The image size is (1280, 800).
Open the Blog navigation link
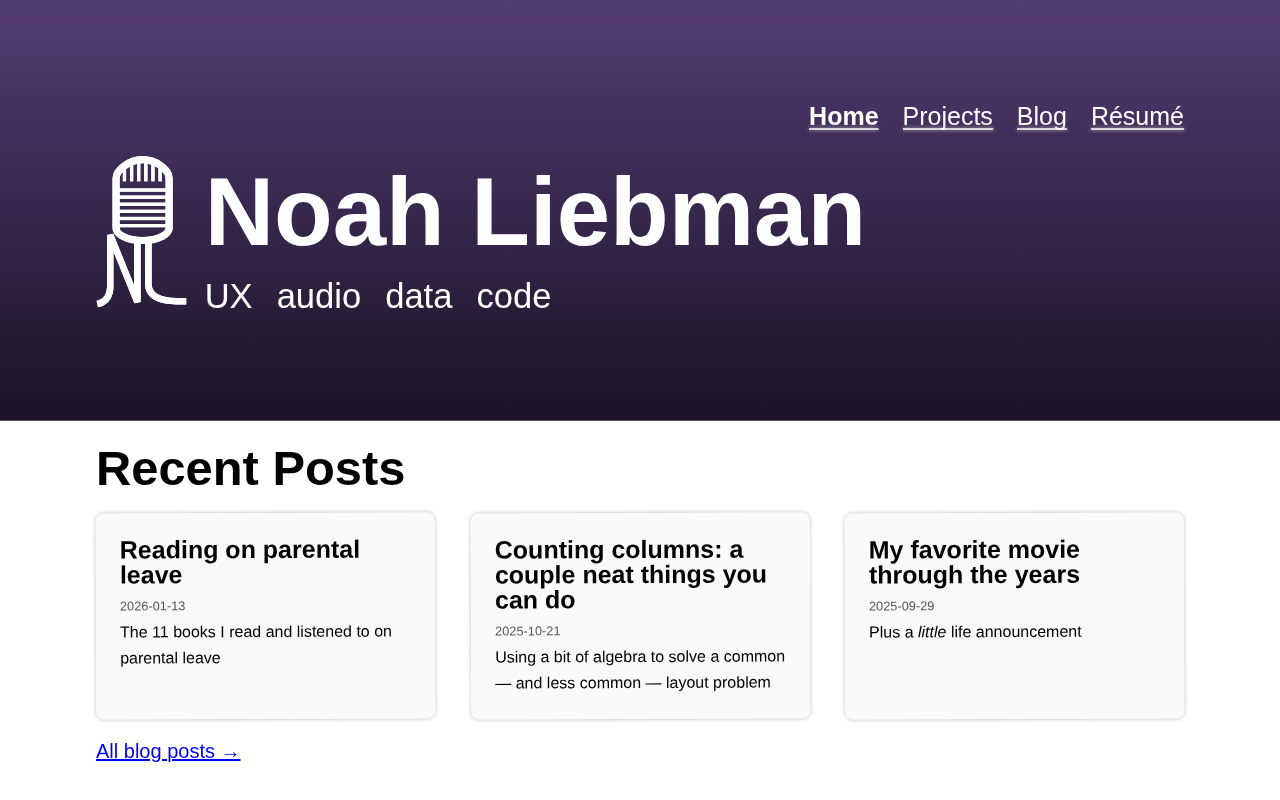click(1042, 116)
